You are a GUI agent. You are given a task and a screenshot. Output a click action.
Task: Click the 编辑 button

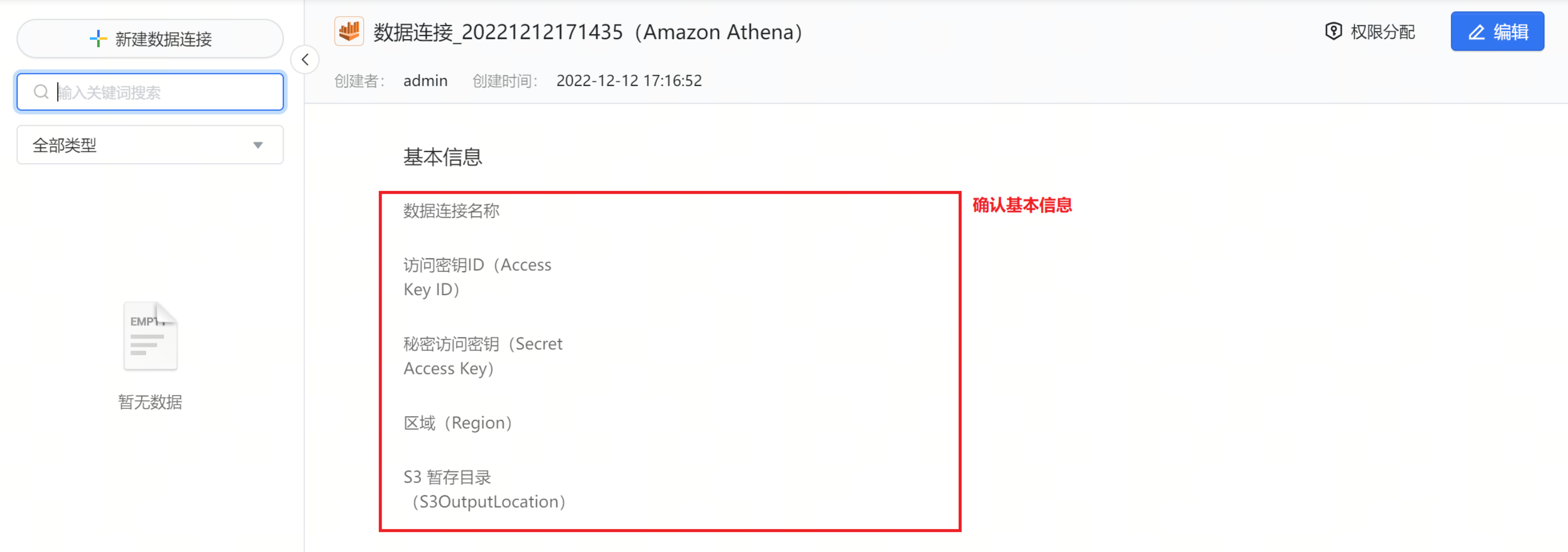pos(1497,32)
